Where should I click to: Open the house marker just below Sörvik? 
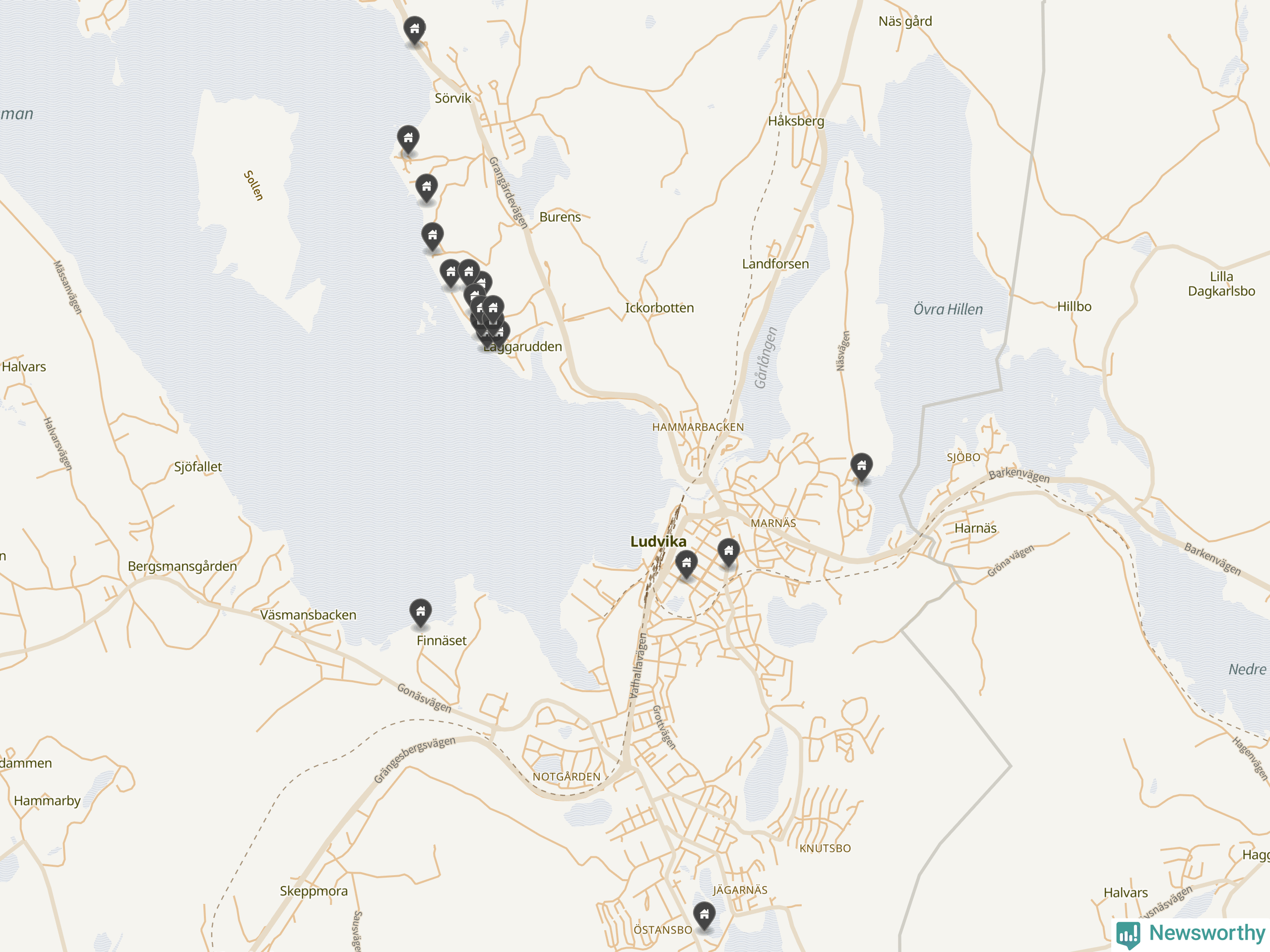tap(408, 139)
